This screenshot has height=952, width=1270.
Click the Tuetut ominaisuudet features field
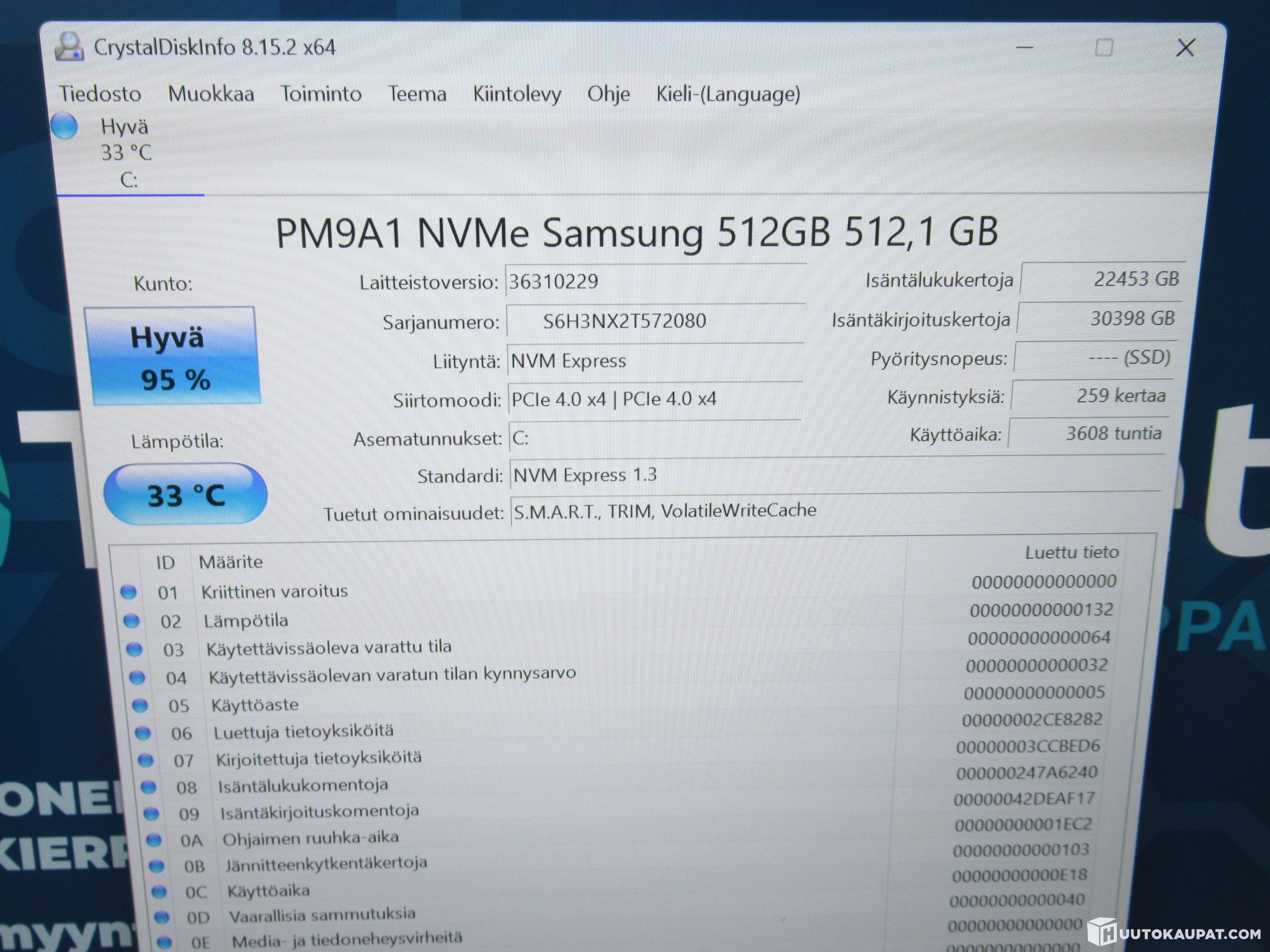pyautogui.click(x=835, y=511)
